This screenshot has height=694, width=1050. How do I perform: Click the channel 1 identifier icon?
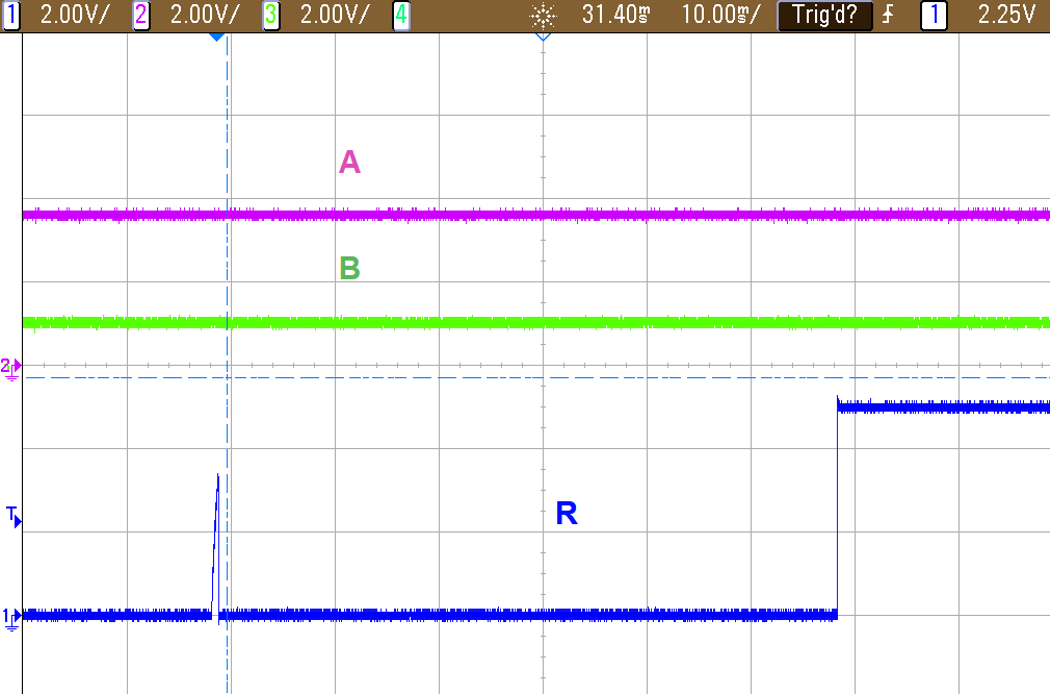coord(12,15)
